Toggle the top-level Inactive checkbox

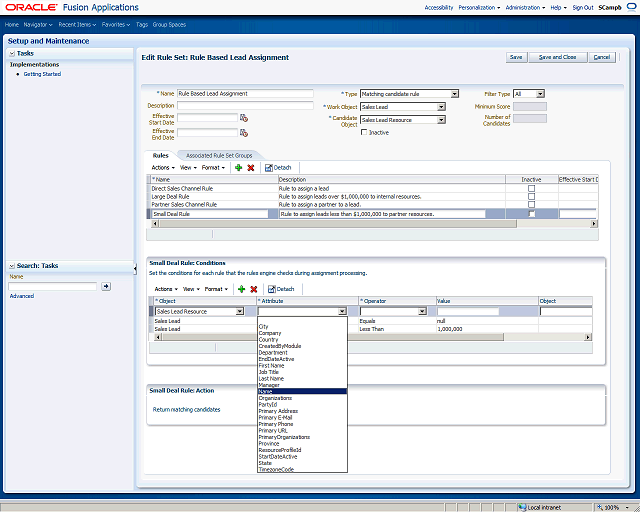click(x=364, y=132)
